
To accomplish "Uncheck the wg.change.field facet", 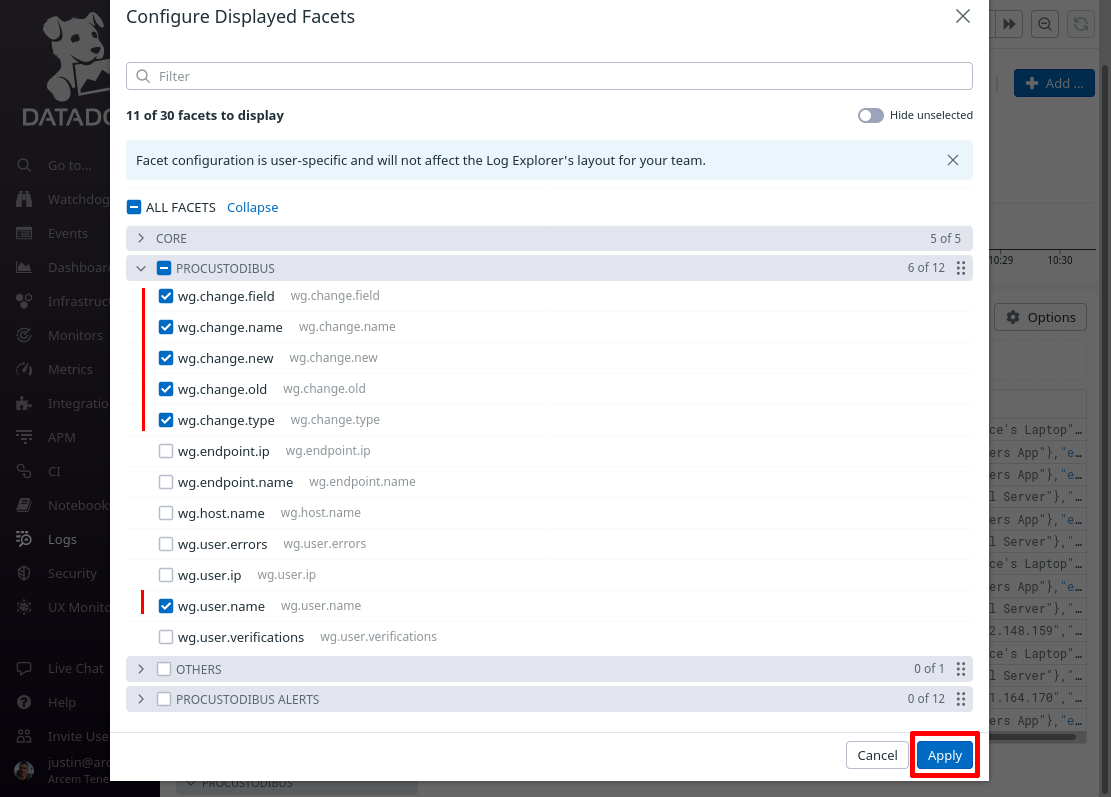I will click(x=166, y=296).
